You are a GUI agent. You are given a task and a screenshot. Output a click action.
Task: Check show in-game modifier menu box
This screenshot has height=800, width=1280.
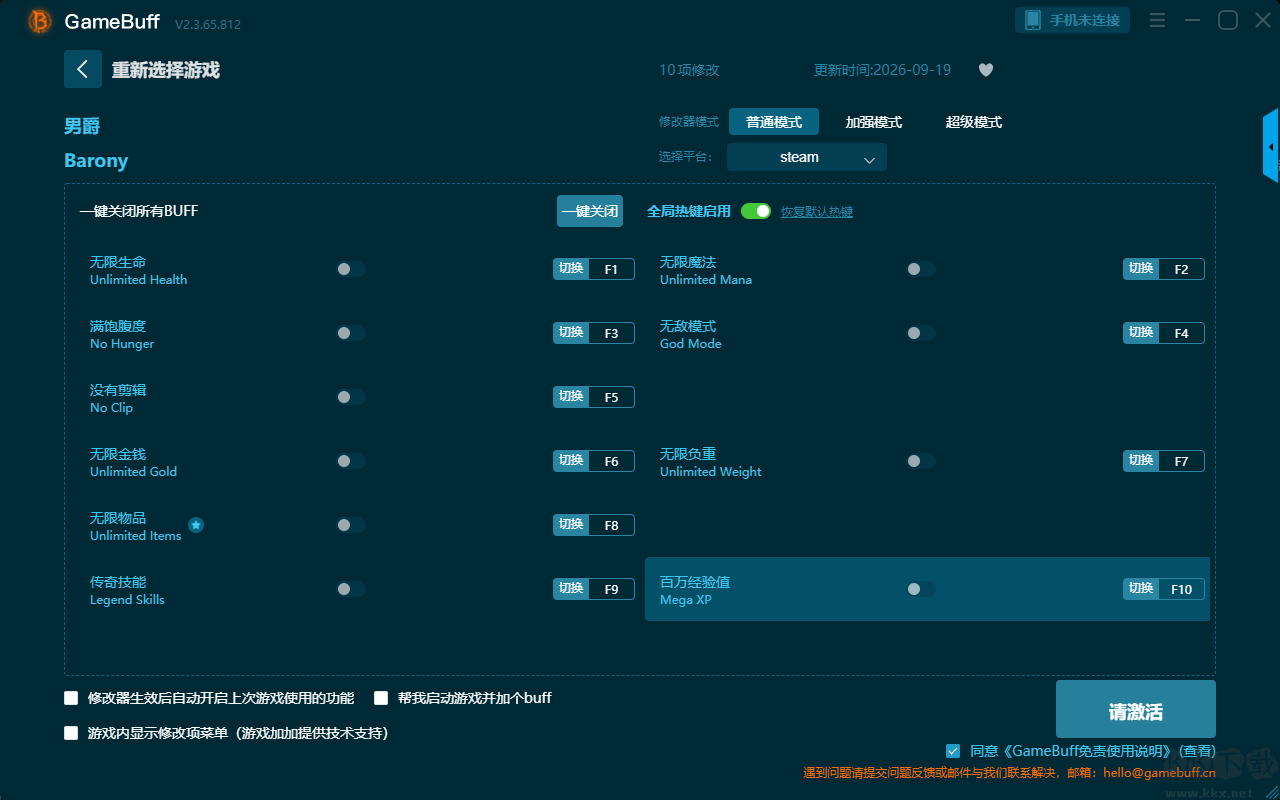[x=71, y=733]
